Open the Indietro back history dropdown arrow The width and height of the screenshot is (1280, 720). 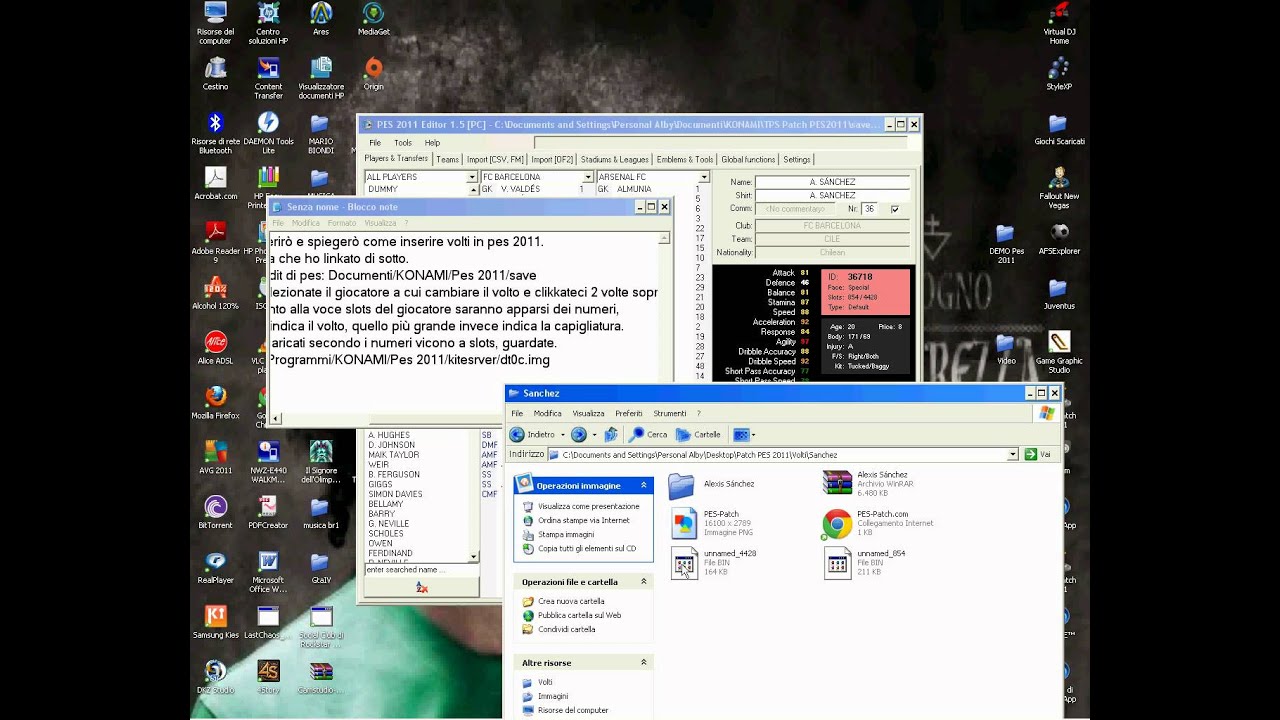562,435
